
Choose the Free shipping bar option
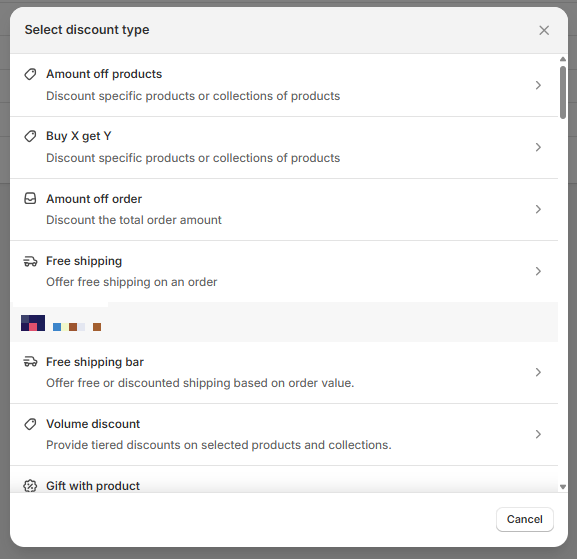[284, 372]
